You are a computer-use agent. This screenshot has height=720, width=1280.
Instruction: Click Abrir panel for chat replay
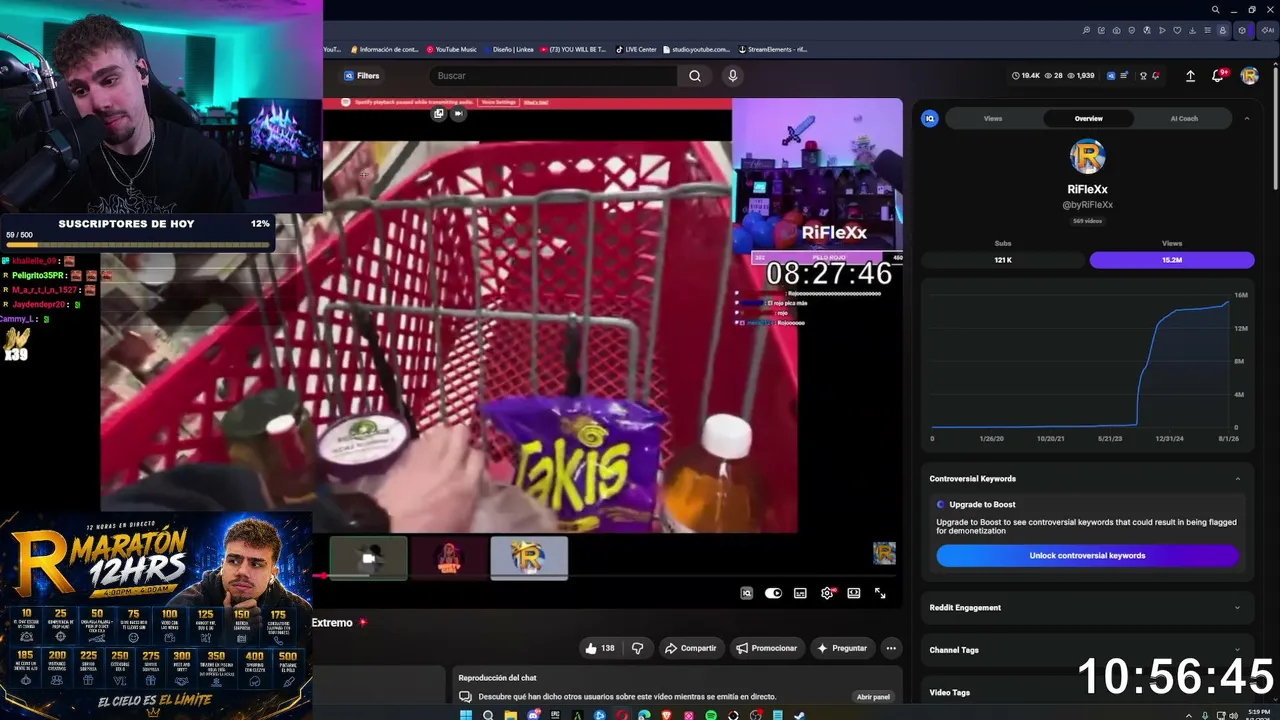[873, 697]
